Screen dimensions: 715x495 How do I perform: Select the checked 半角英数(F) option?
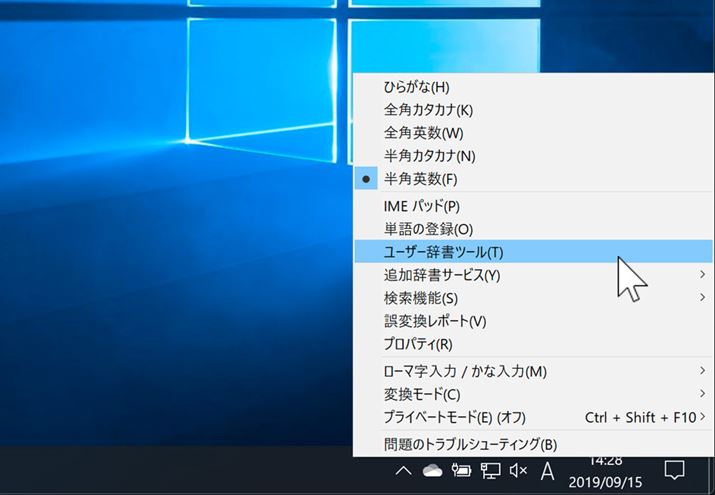click(533, 179)
